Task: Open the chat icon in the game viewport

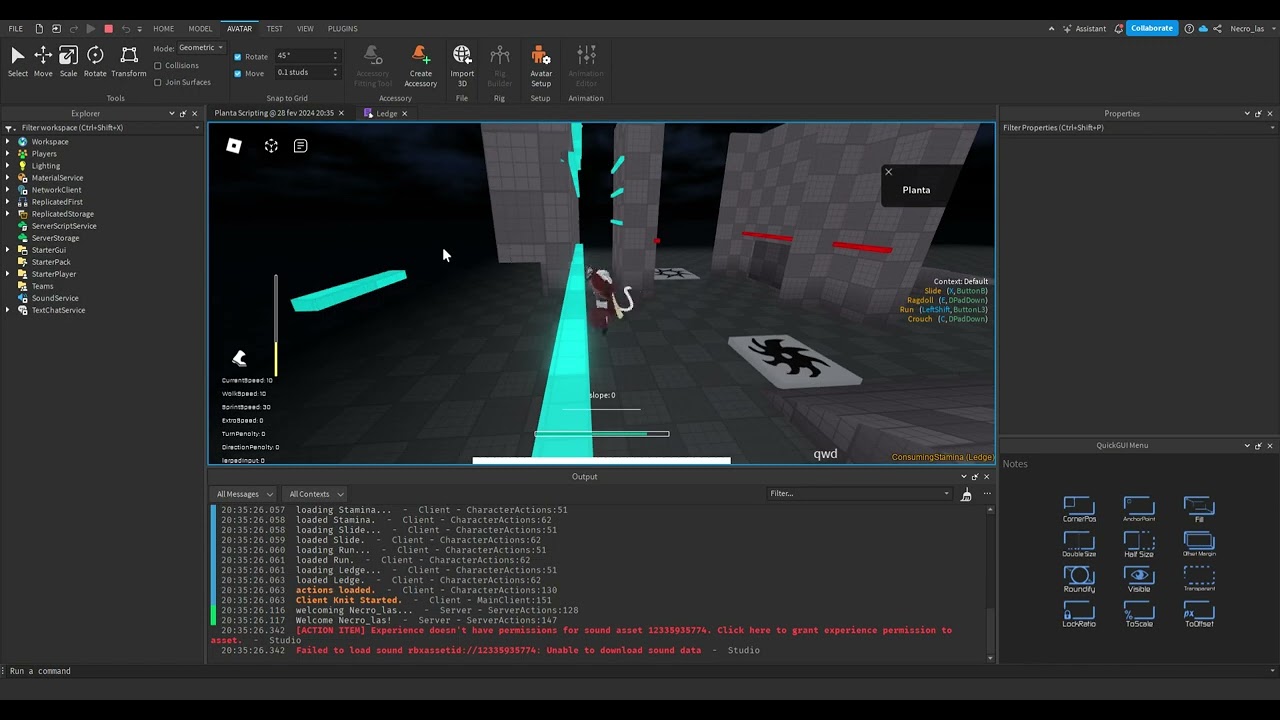Action: 300,146
